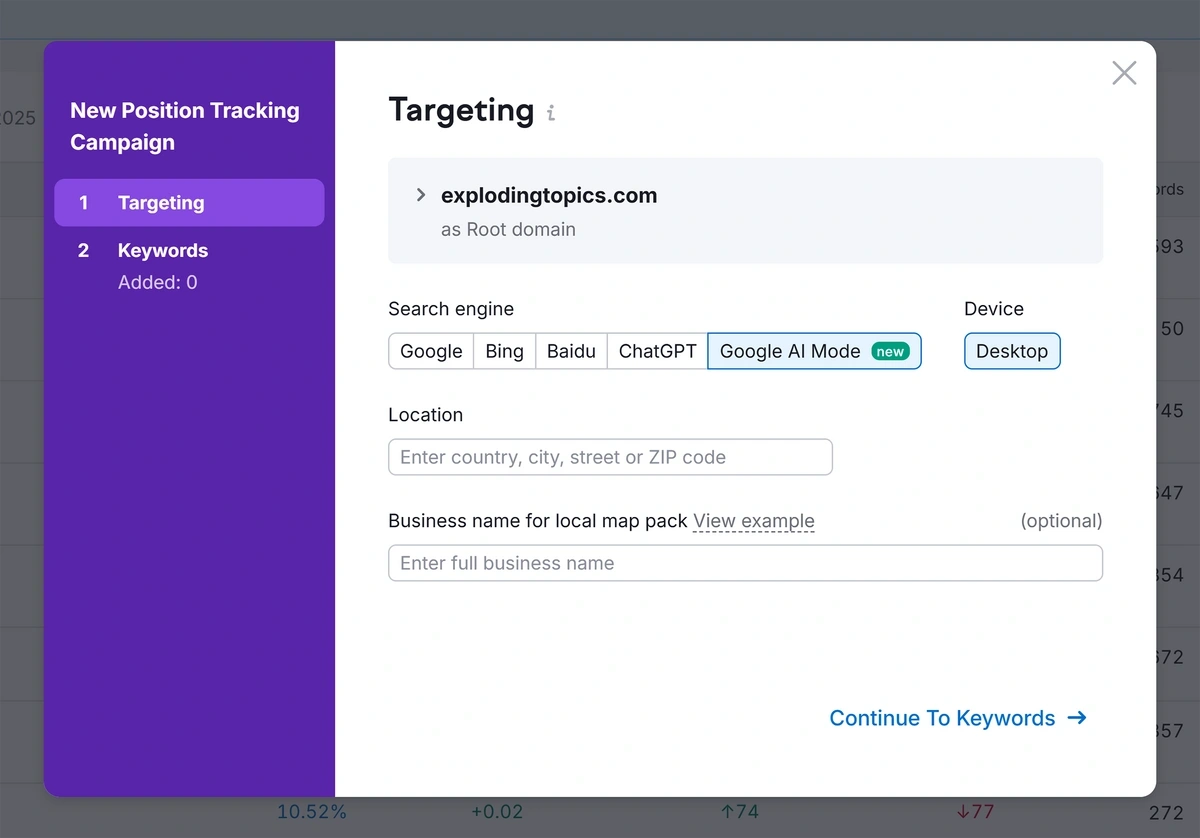Click the 'Device' label
The width and height of the screenshot is (1200, 838).
(x=994, y=309)
